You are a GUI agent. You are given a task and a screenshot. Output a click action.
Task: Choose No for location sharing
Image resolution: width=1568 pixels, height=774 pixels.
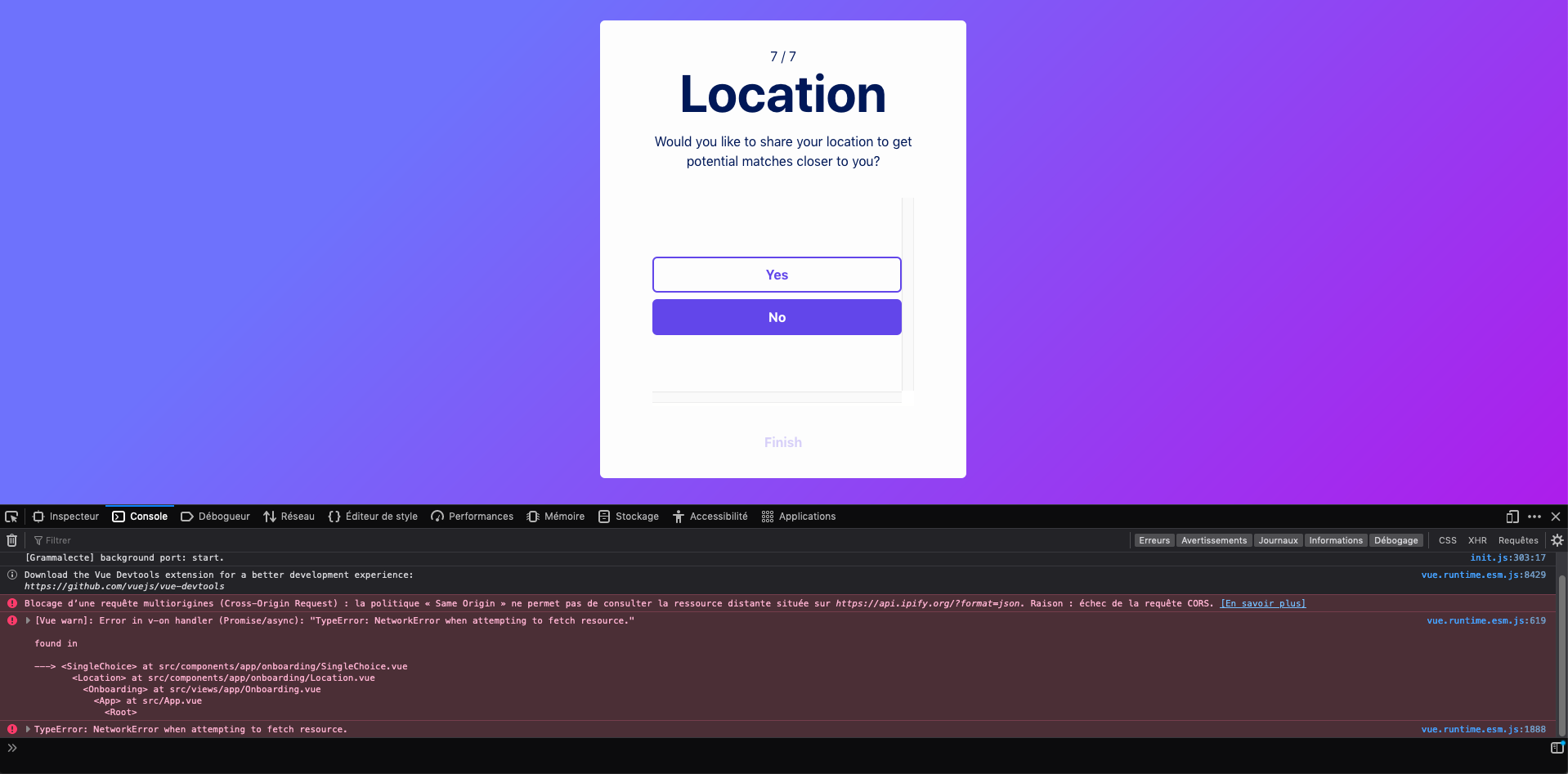[777, 317]
